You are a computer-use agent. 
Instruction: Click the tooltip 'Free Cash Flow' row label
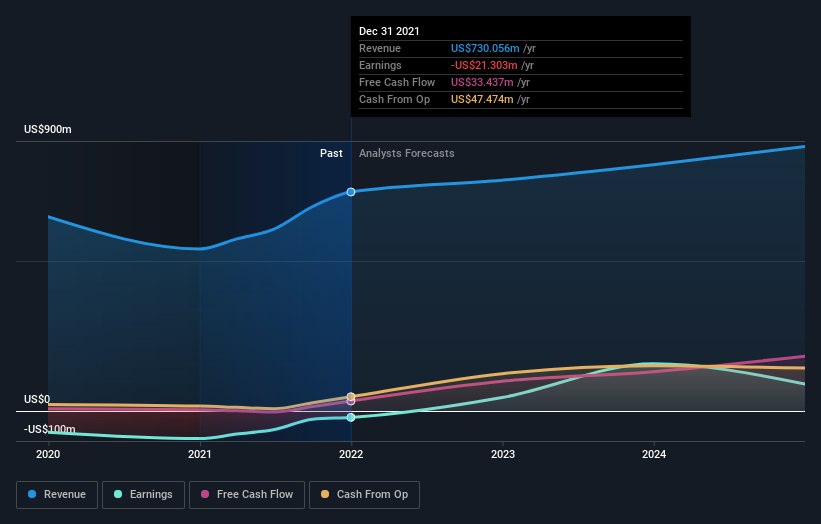pyautogui.click(x=397, y=82)
